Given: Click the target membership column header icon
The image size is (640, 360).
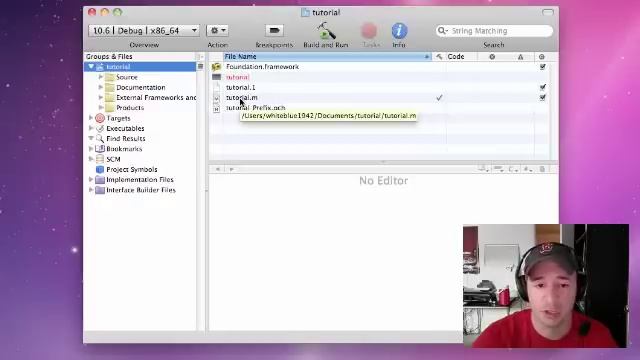Looking at the screenshot, I should [x=542, y=57].
